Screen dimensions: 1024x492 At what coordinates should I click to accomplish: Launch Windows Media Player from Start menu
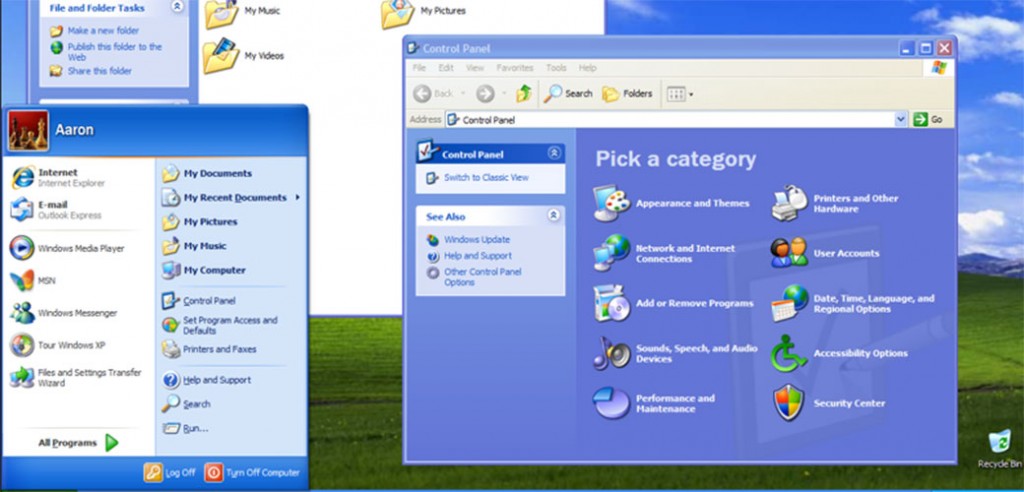[67, 248]
